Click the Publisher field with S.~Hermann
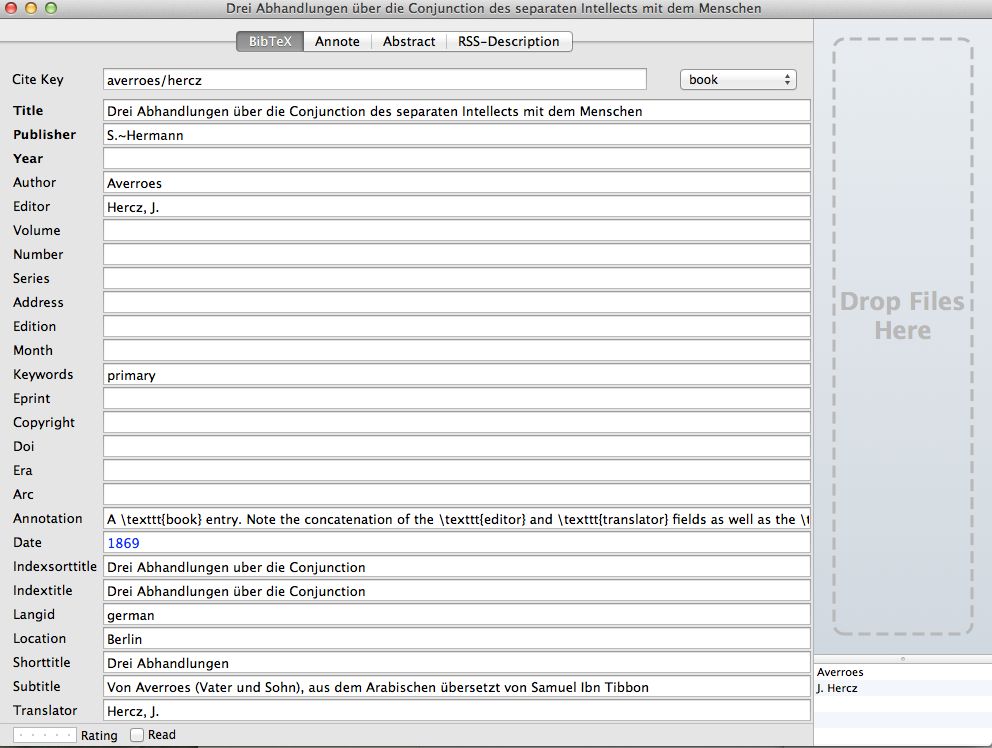992x748 pixels. [x=457, y=135]
